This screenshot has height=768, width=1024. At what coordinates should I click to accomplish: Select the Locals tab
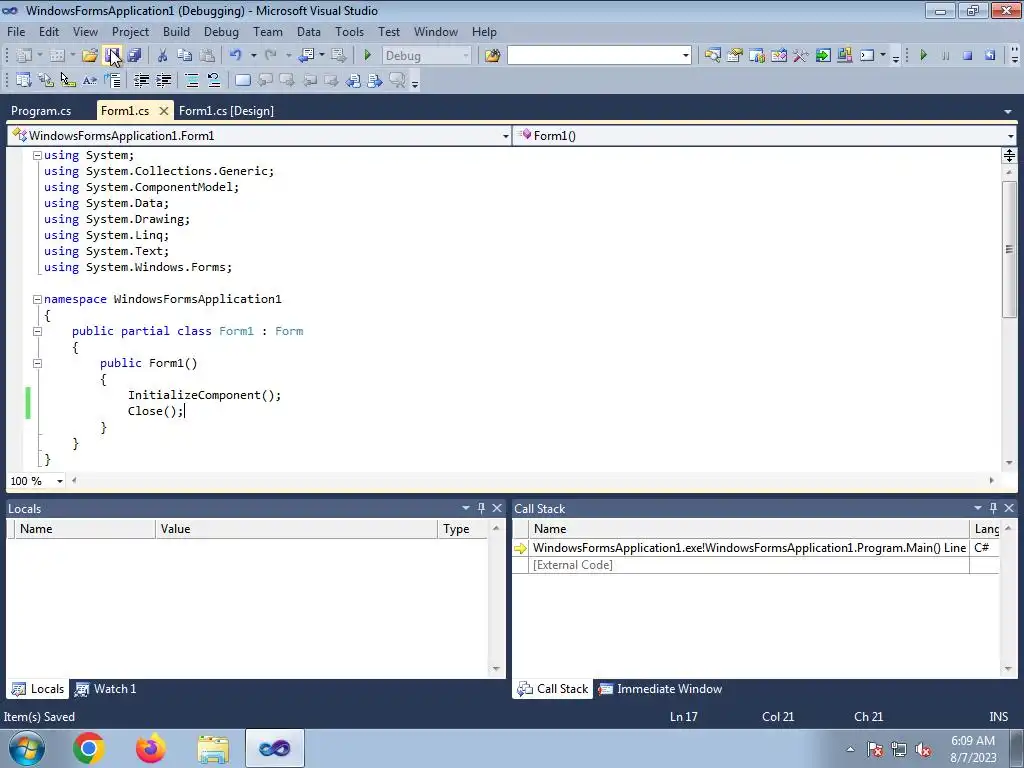39,689
